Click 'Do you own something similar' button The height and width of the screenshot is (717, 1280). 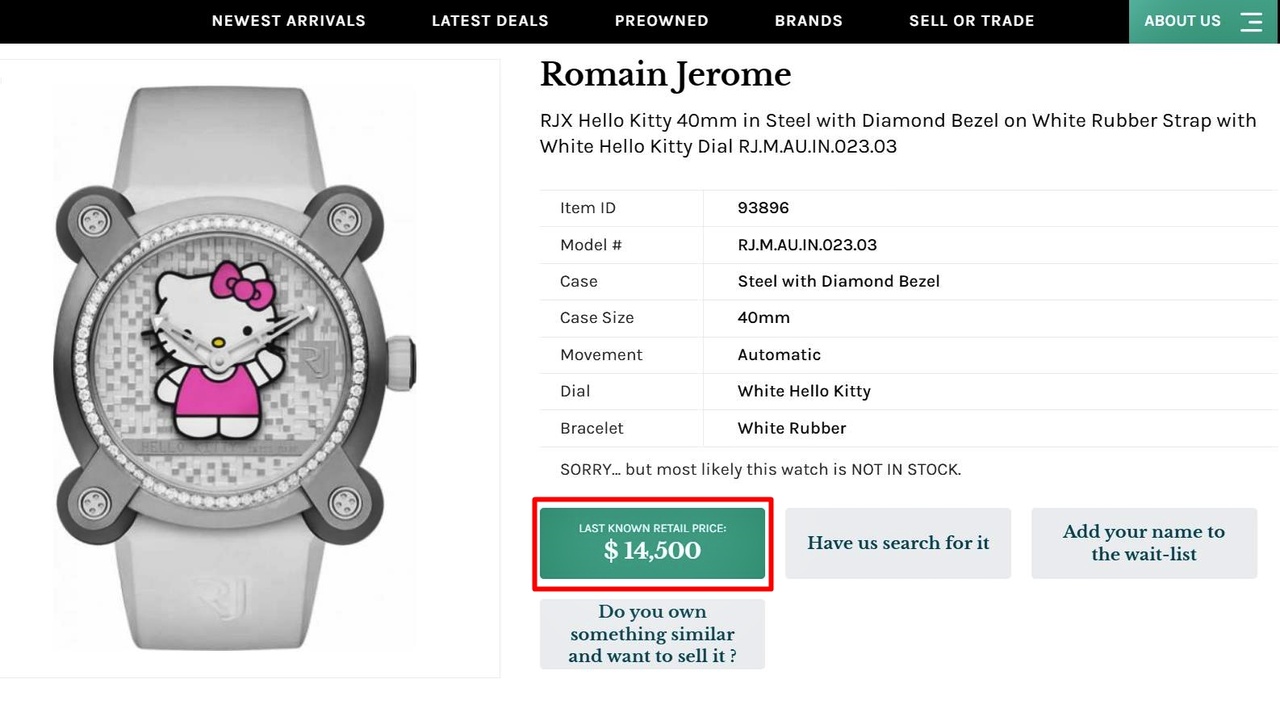[x=652, y=634]
